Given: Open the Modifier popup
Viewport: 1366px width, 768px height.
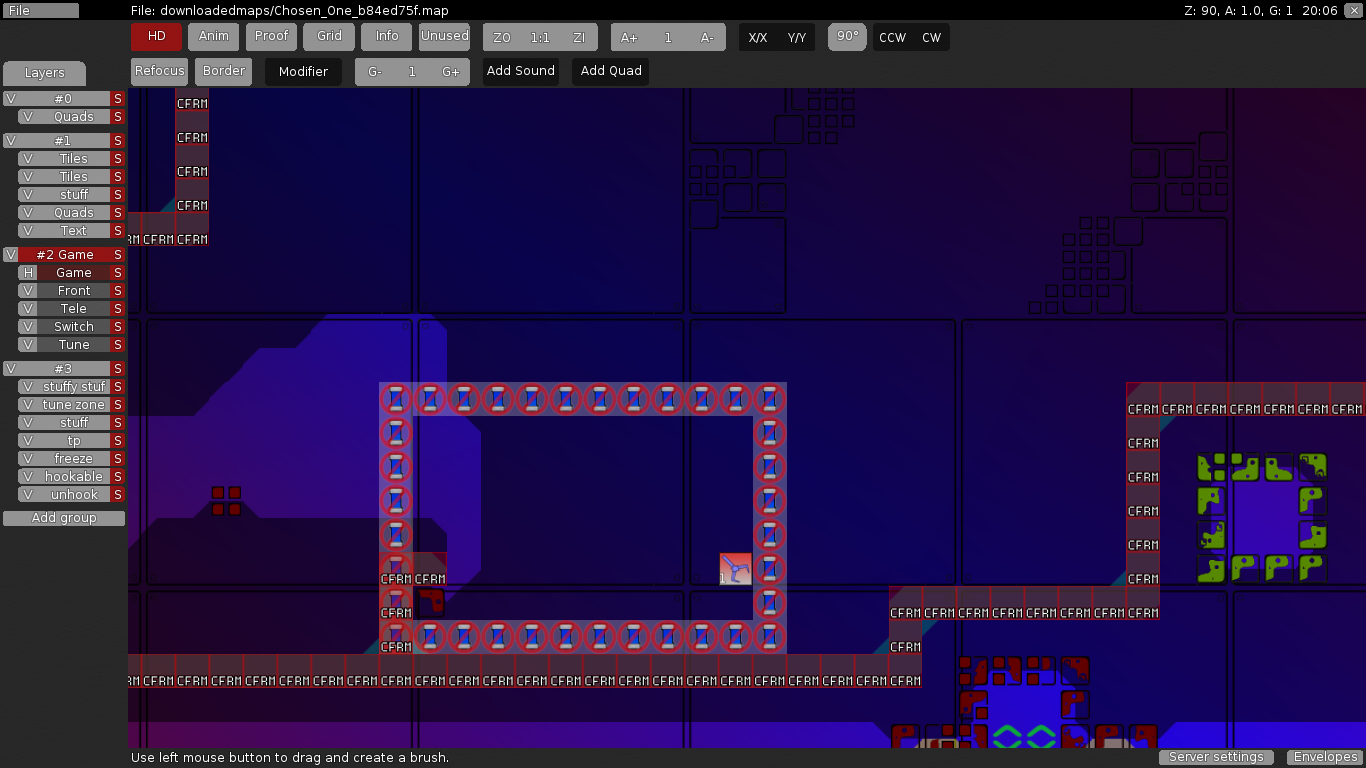Looking at the screenshot, I should (303, 72).
